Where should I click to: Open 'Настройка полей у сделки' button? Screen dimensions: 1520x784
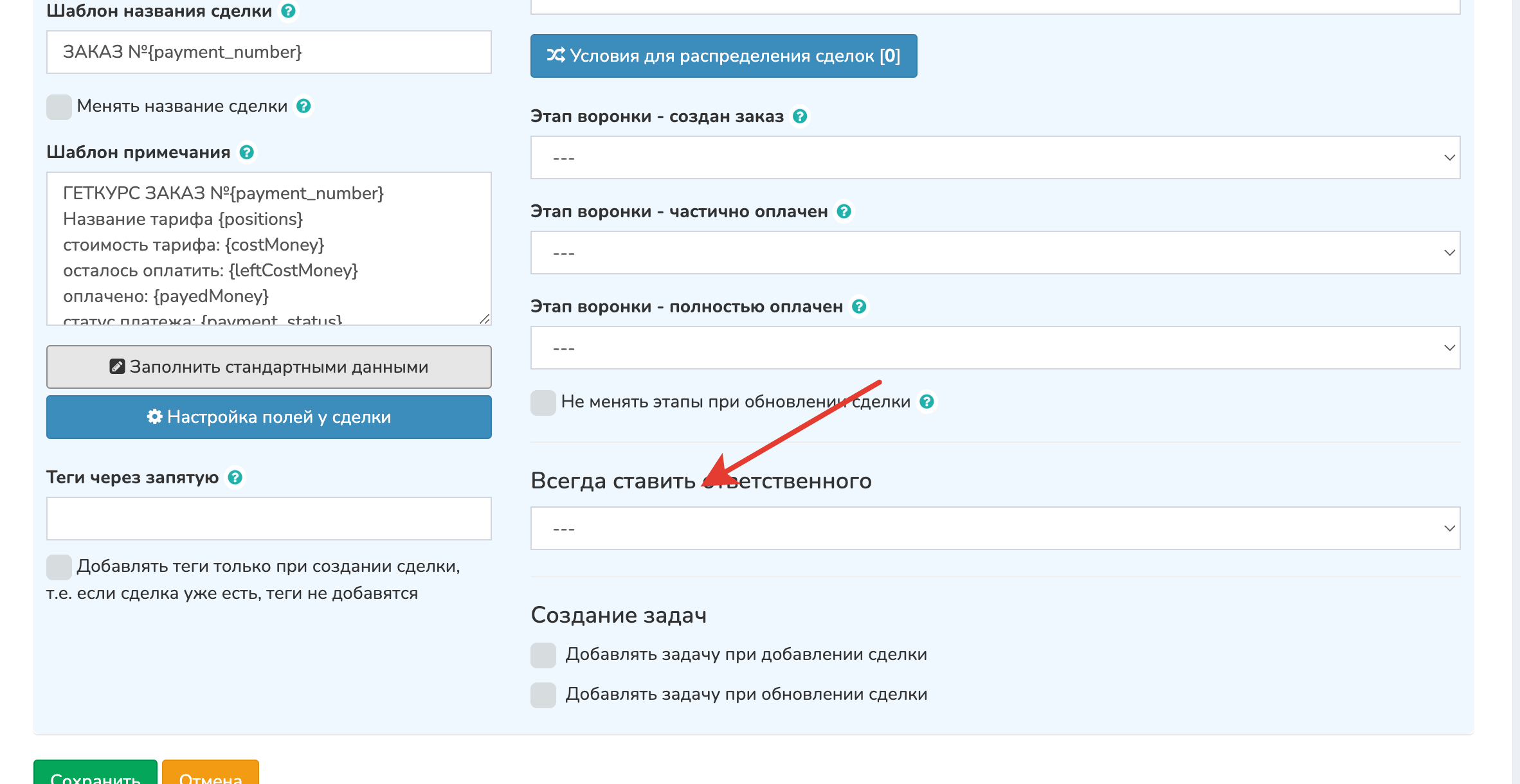click(x=269, y=417)
